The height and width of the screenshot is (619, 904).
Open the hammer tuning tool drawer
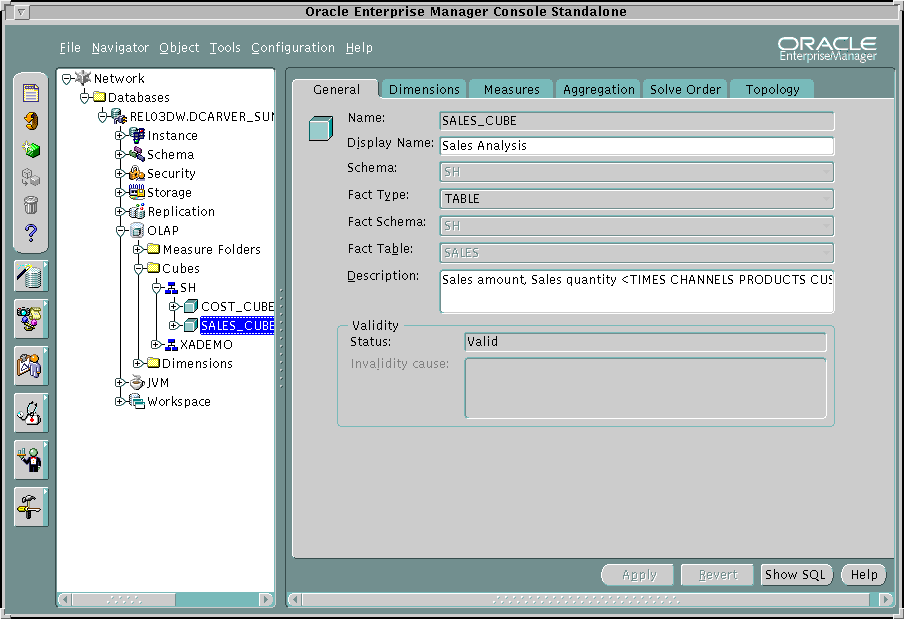tap(31, 507)
